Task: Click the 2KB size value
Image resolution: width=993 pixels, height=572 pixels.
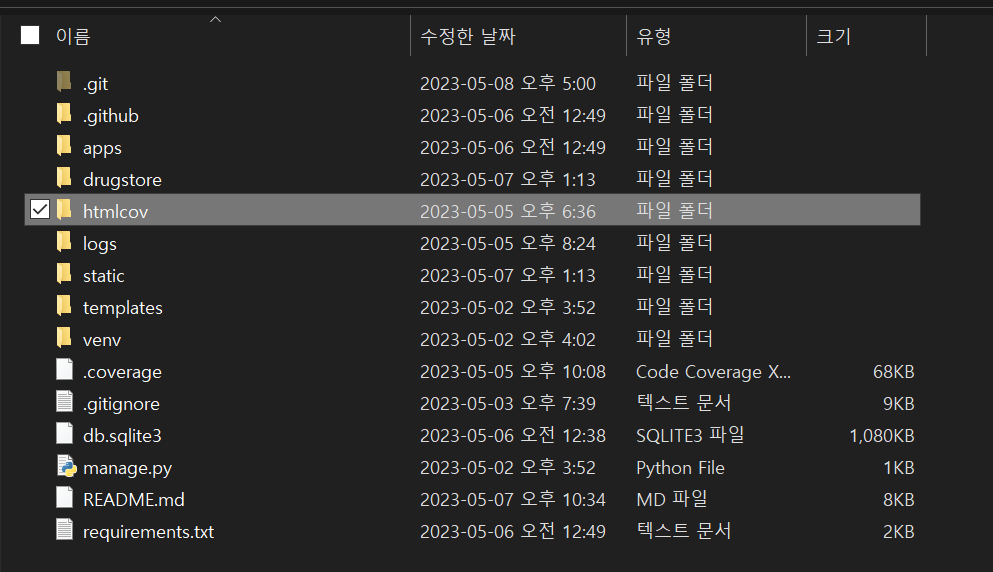Action: point(899,532)
